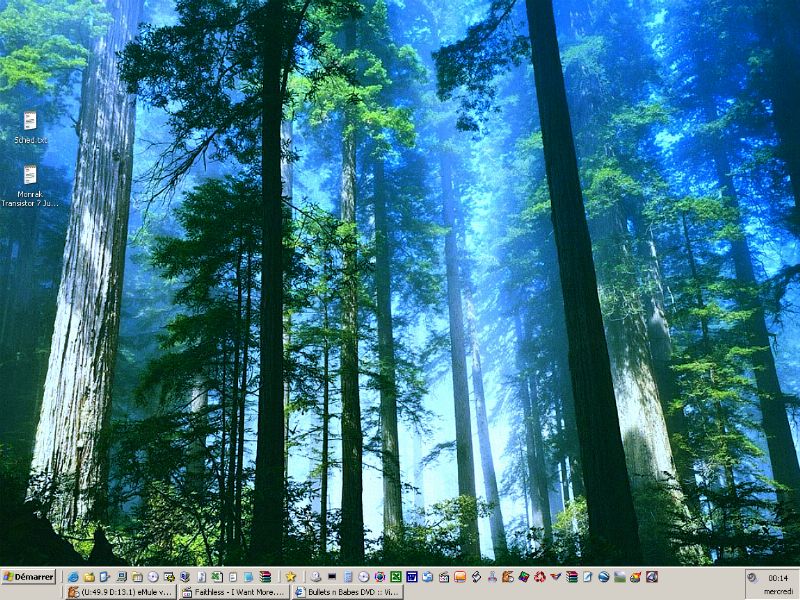Click the computer monitor quick launch icon

click(121, 577)
